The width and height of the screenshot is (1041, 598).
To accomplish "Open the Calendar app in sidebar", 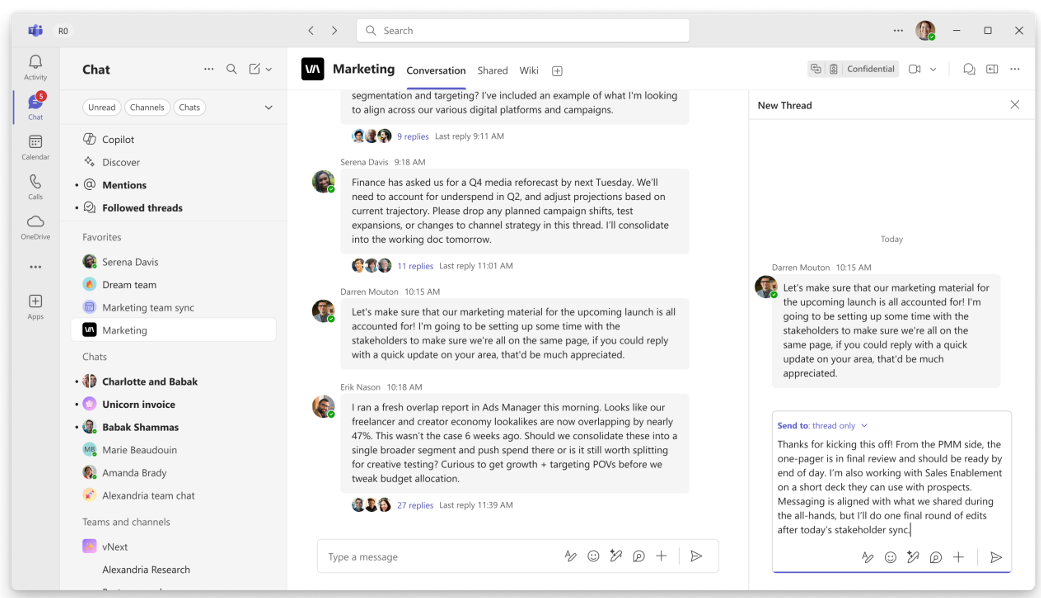I will (x=35, y=147).
